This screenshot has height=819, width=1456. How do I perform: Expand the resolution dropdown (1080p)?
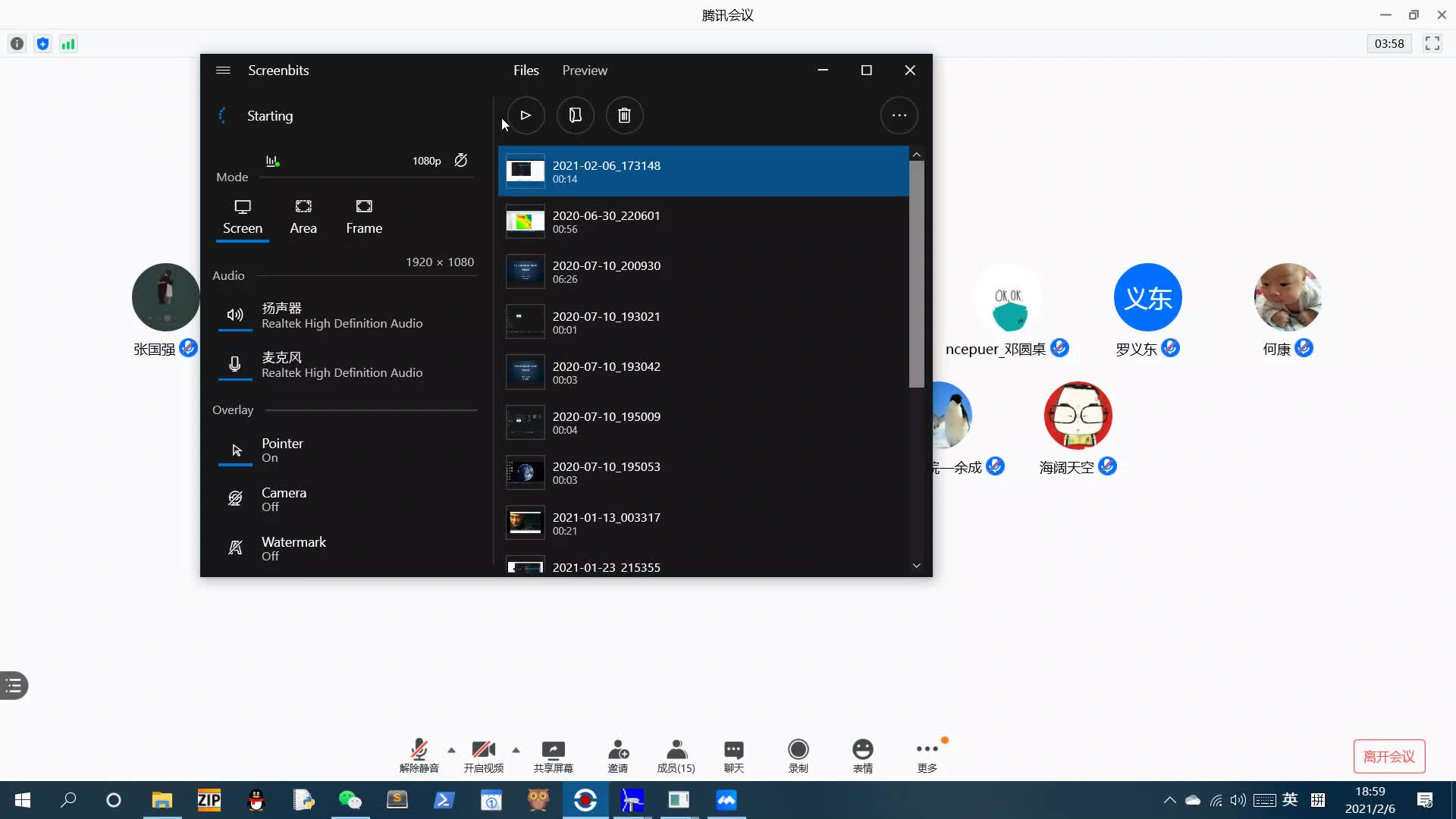point(426,160)
